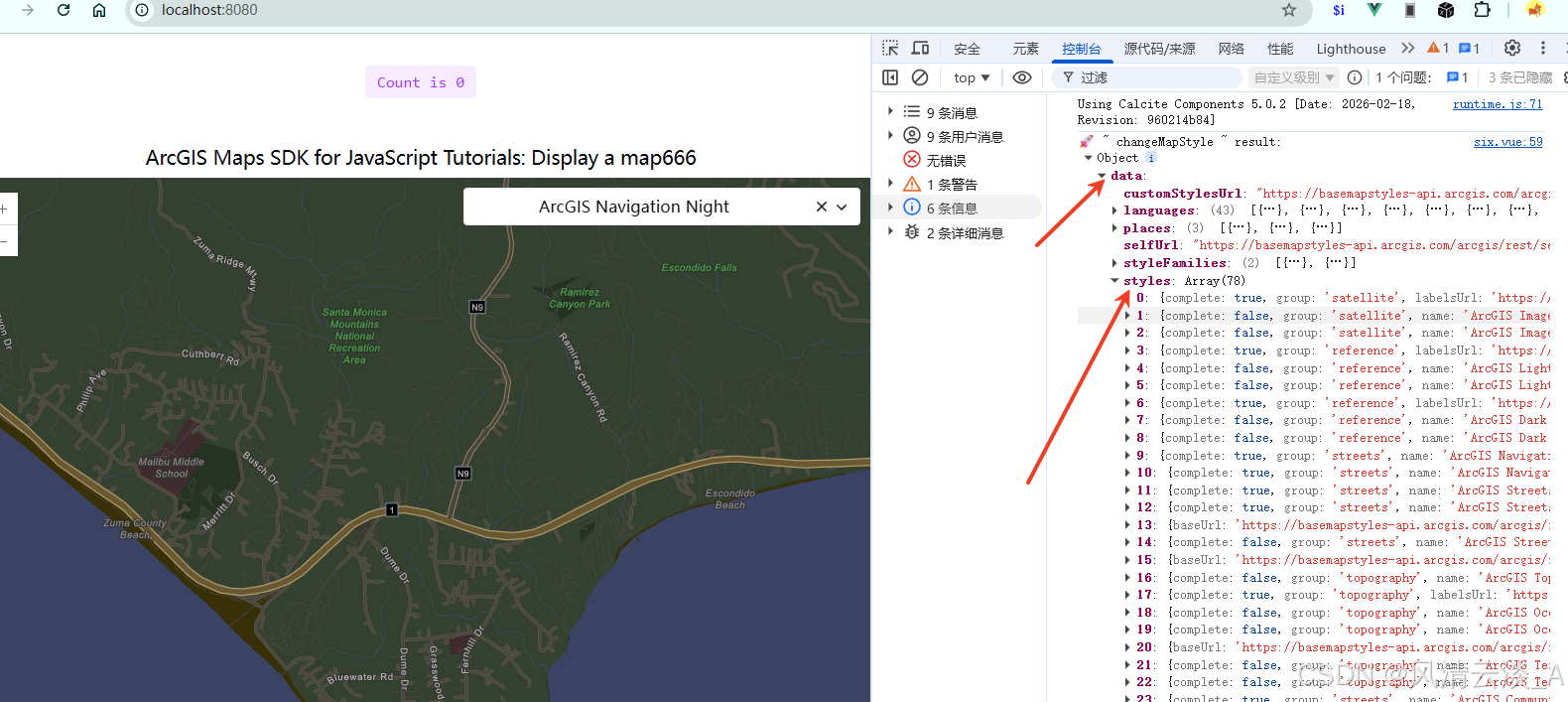Image resolution: width=1568 pixels, height=702 pixels.
Task: Toggle the device toolbar emulation icon
Action: pyautogui.click(x=921, y=49)
